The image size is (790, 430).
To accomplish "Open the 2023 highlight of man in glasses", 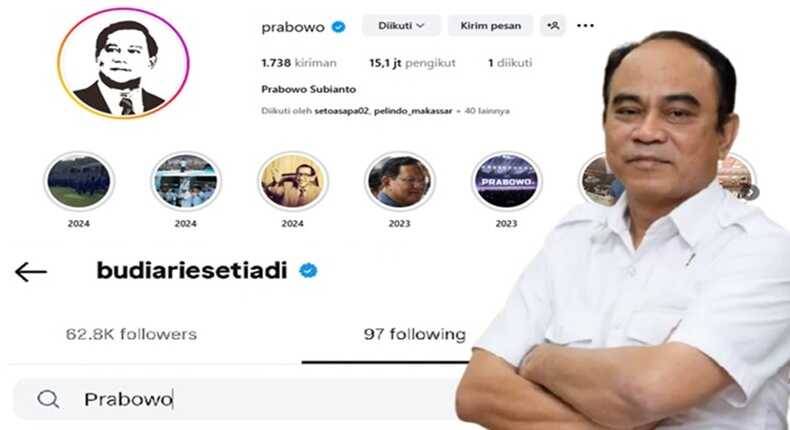I will tap(400, 181).
